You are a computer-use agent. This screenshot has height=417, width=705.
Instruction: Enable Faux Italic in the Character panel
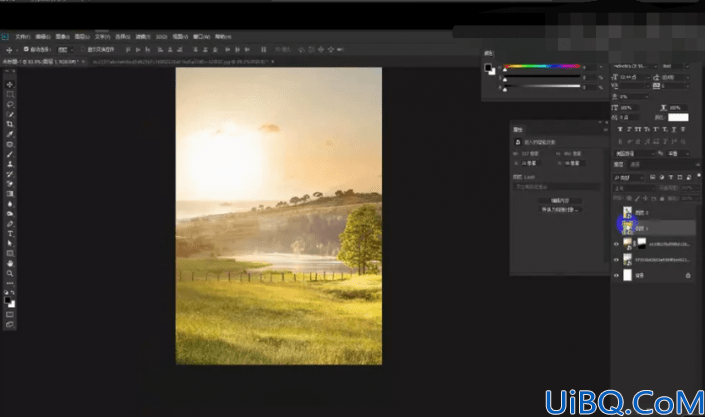pyautogui.click(x=629, y=130)
